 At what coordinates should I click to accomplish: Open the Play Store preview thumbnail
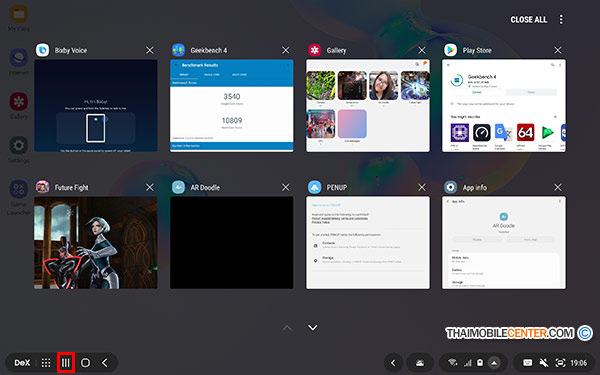[x=504, y=106]
